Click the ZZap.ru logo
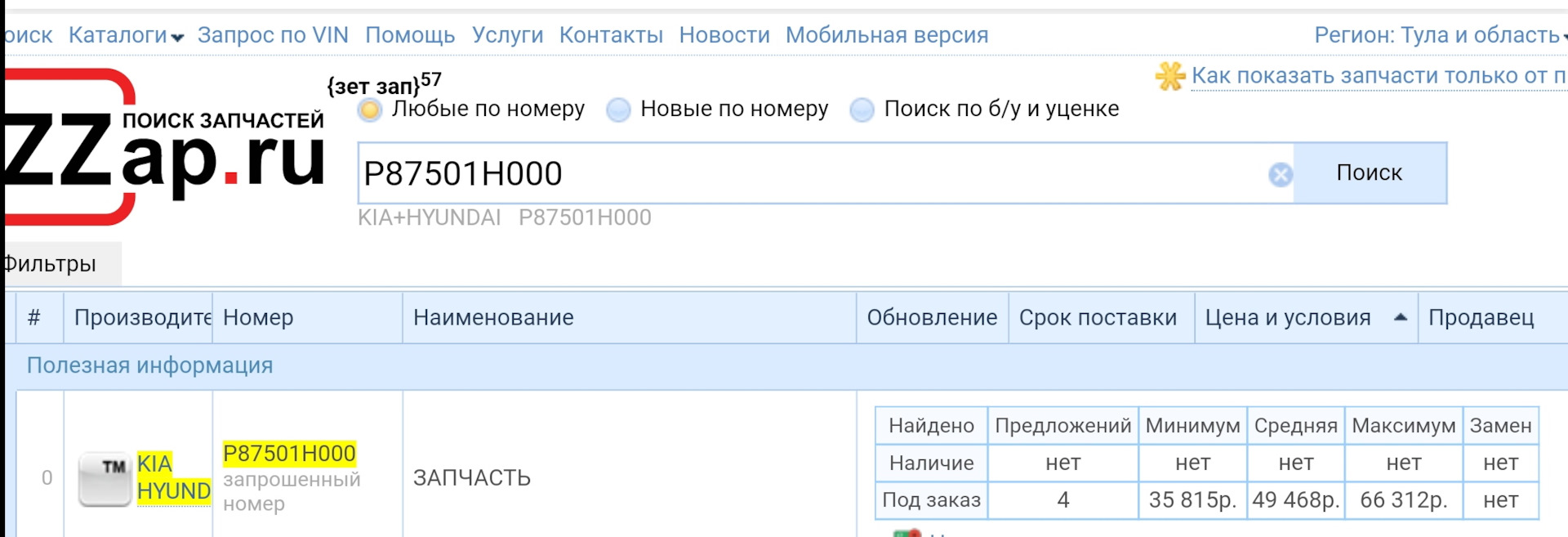The height and width of the screenshot is (537, 1568). (x=163, y=147)
